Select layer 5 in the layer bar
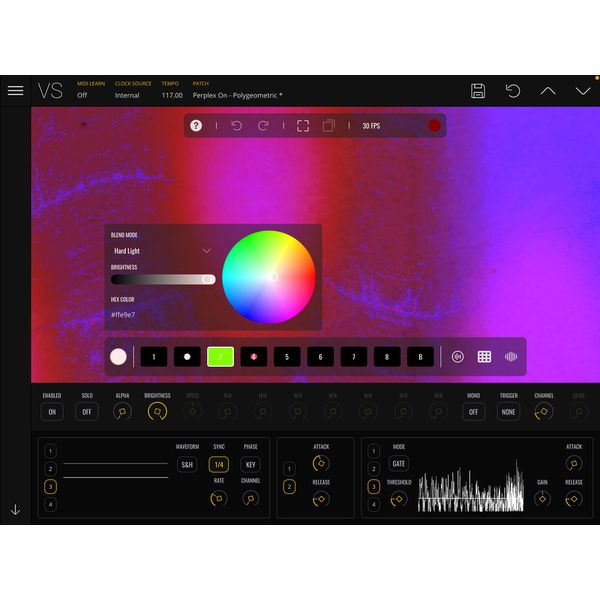Viewport: 600px width, 600px height. point(287,357)
